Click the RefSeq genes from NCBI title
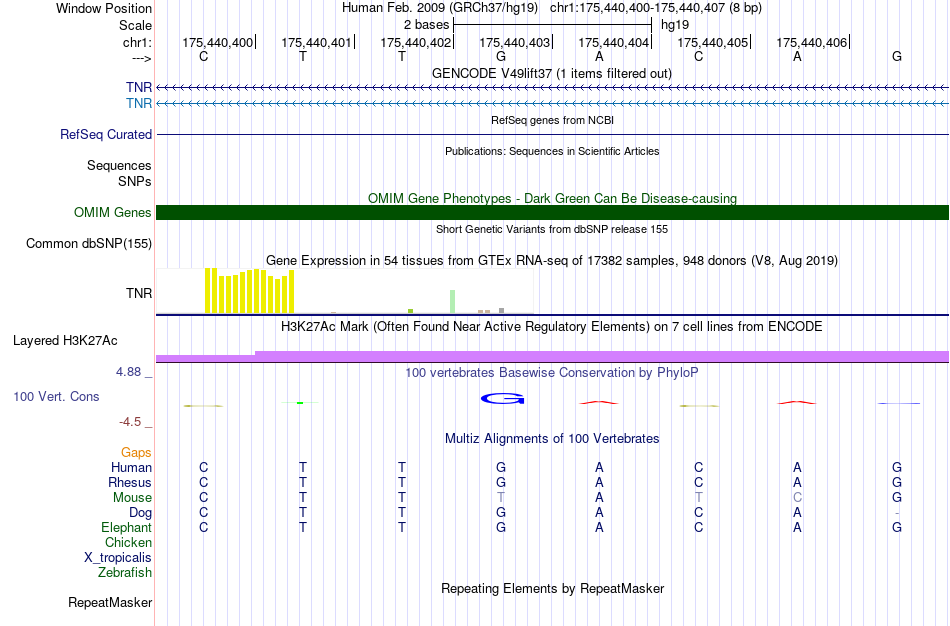Screen dimensions: 950x626 552,120
